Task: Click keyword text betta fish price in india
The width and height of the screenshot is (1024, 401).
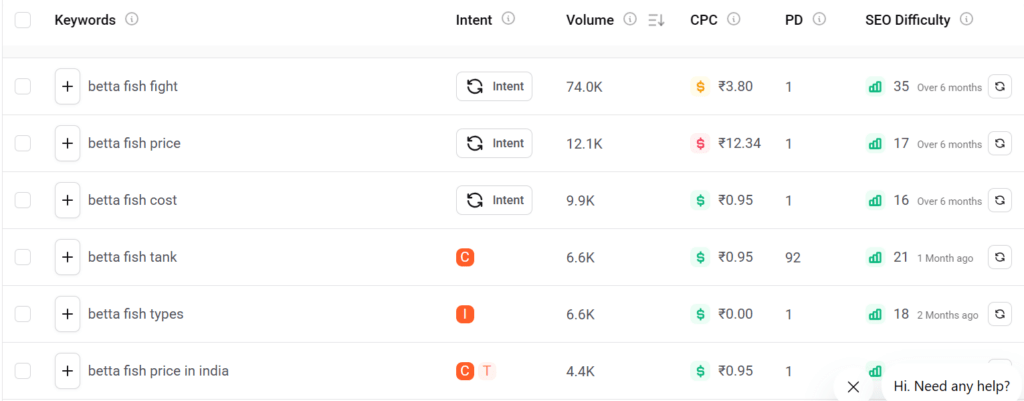Action: click(159, 371)
